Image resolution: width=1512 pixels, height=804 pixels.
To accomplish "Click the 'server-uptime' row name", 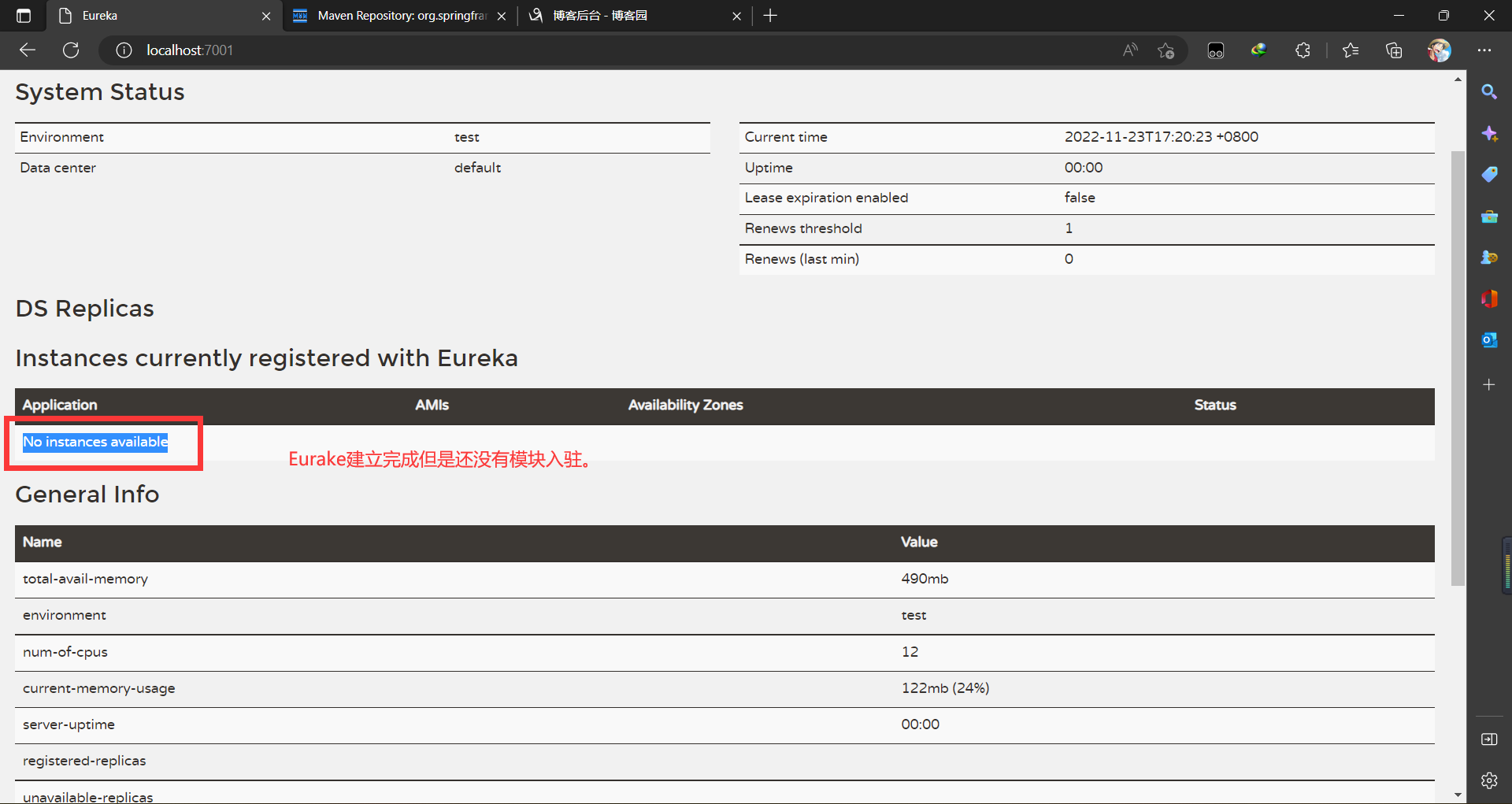I will [x=69, y=724].
